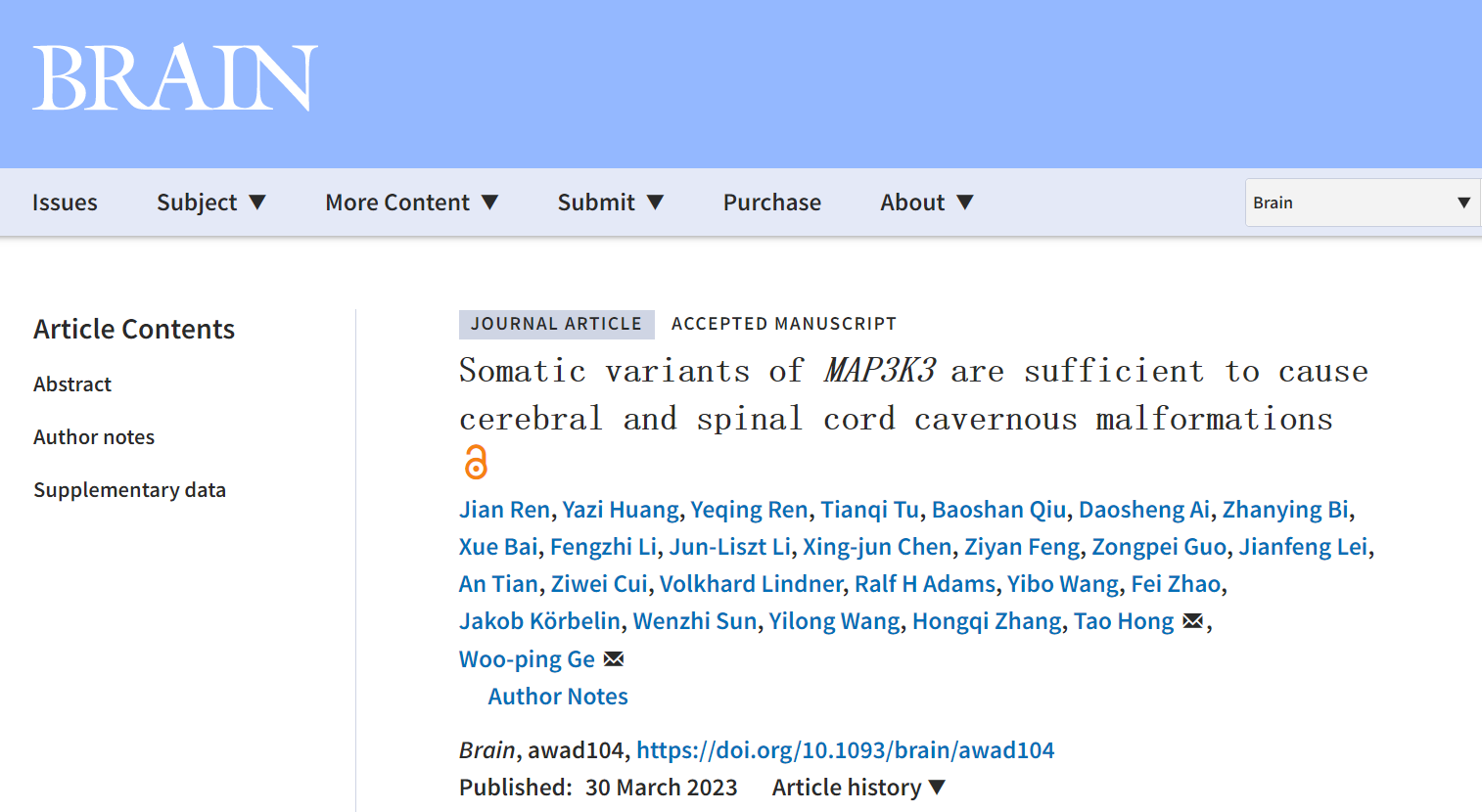This screenshot has width=1482, height=812.
Task: Open author Hongqi Zhang's profile
Action: [988, 621]
